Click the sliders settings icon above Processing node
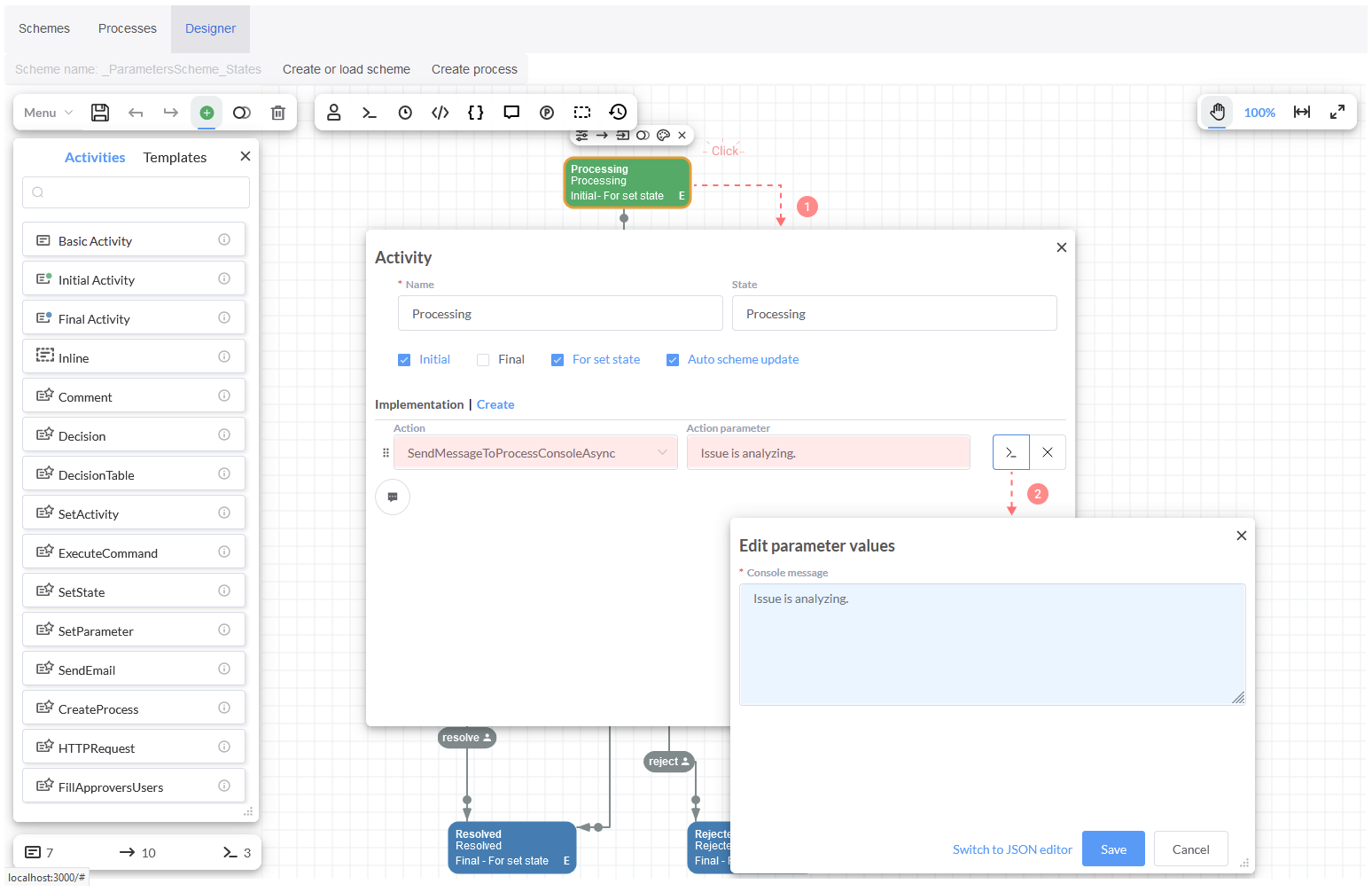 pos(581,136)
